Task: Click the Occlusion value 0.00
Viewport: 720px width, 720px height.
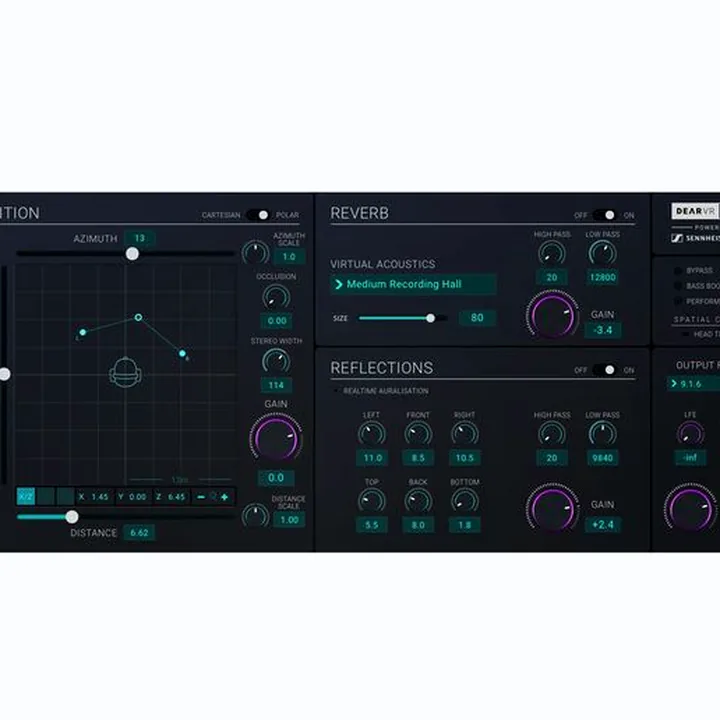Action: 276,321
